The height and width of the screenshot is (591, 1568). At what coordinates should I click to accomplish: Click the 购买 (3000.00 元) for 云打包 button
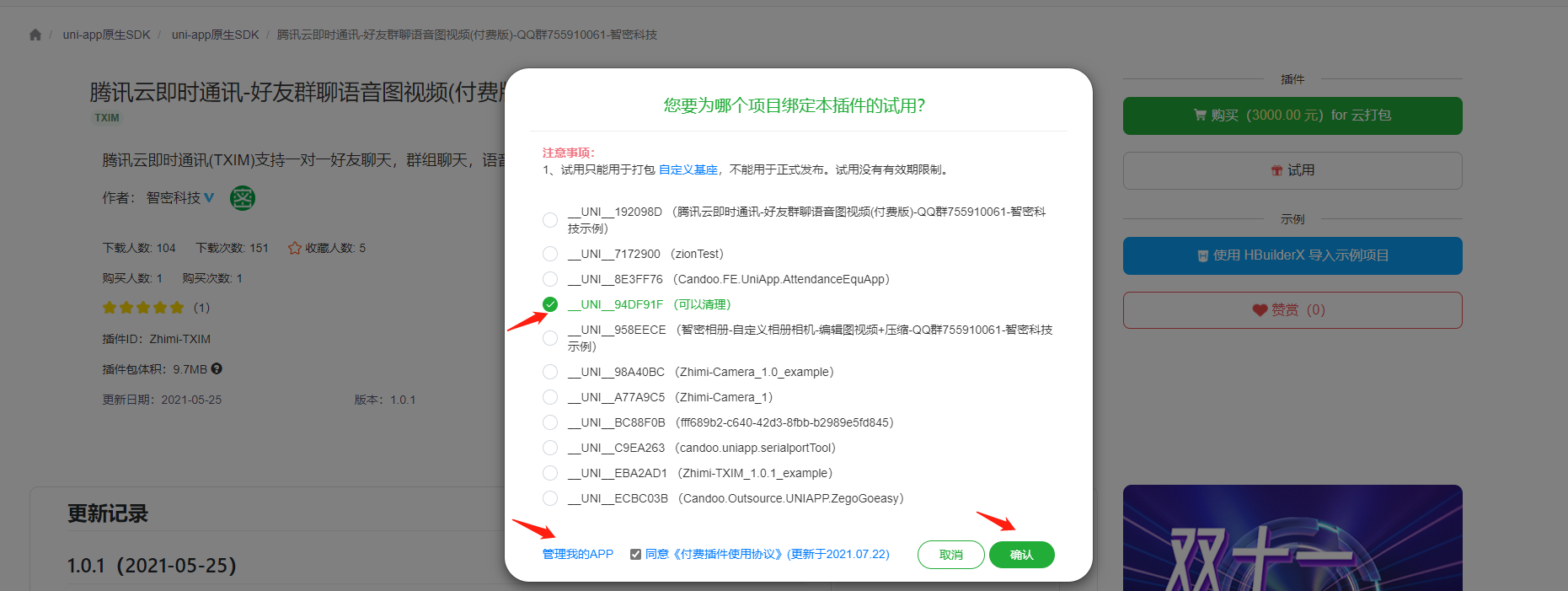pyautogui.click(x=1292, y=116)
